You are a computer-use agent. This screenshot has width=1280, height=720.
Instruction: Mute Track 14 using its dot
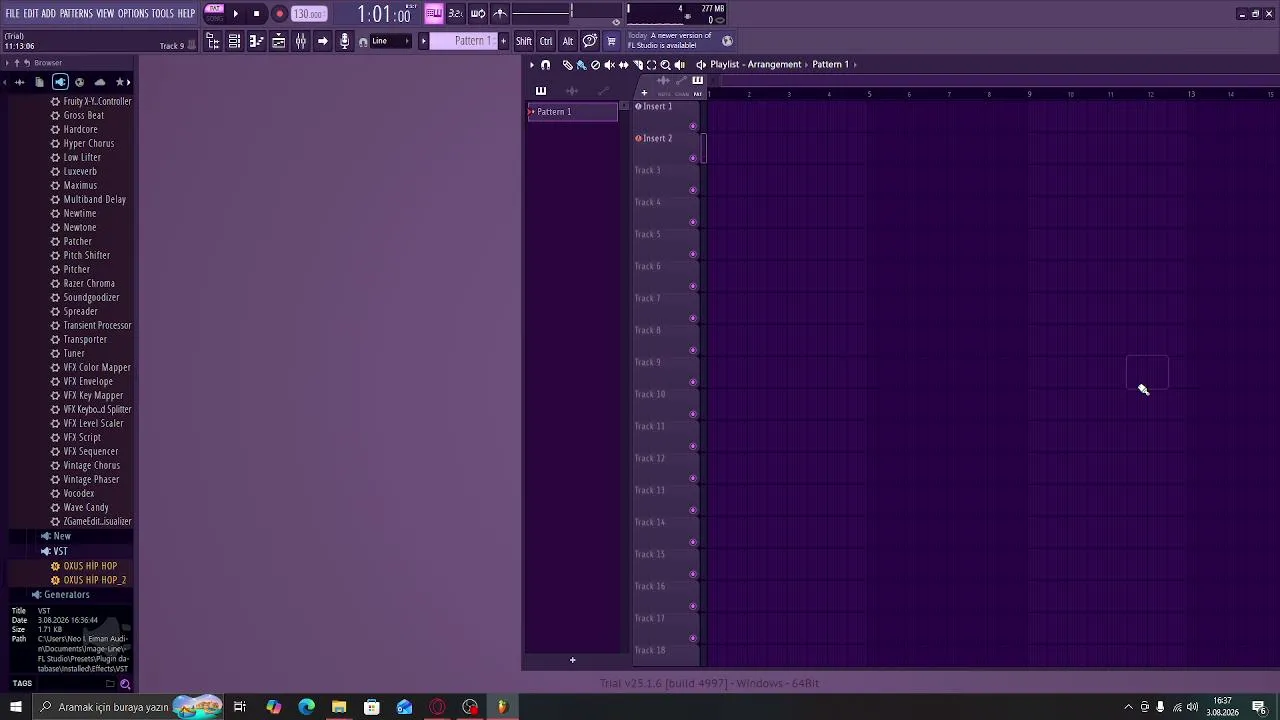click(693, 542)
